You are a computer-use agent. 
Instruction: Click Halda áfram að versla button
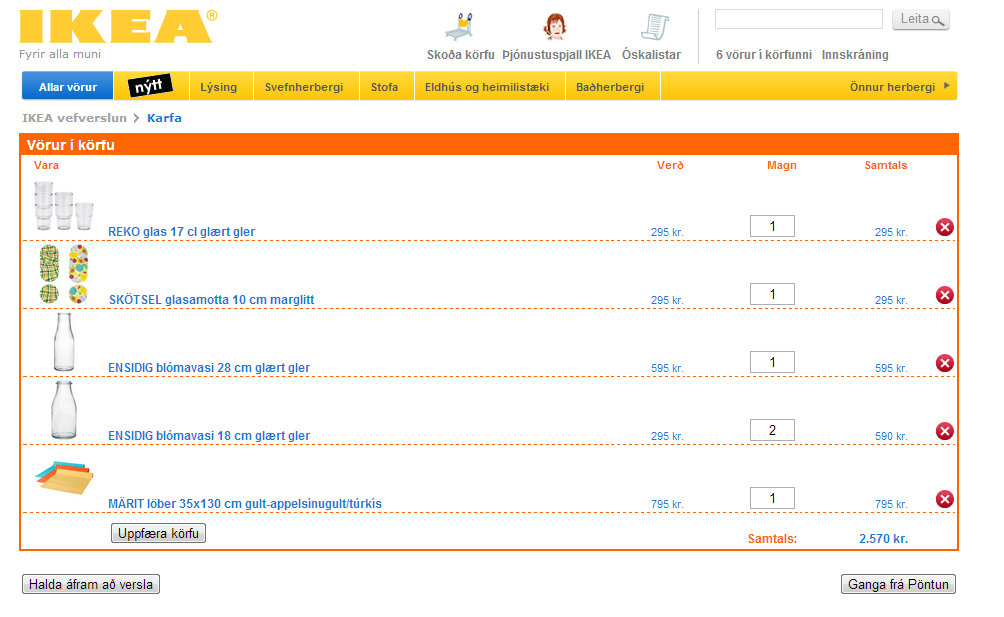[91, 584]
